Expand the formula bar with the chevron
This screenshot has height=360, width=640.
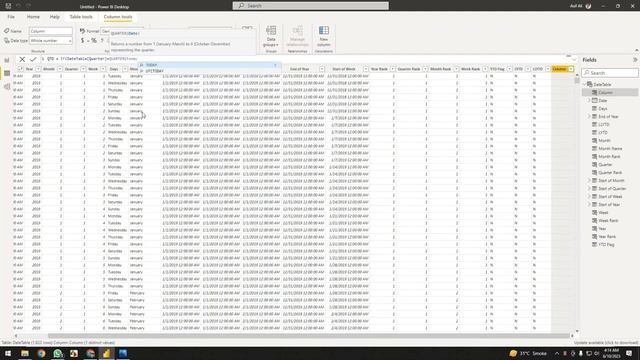[x=574, y=59]
